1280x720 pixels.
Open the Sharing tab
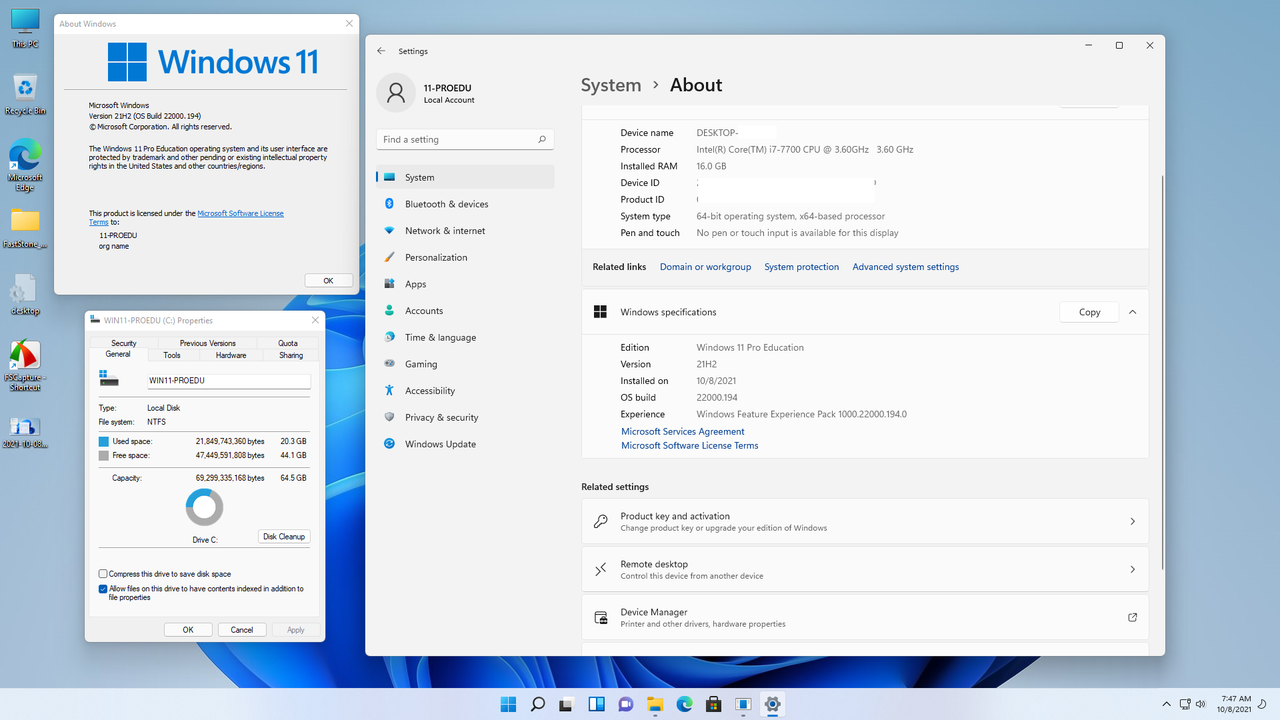click(x=291, y=355)
